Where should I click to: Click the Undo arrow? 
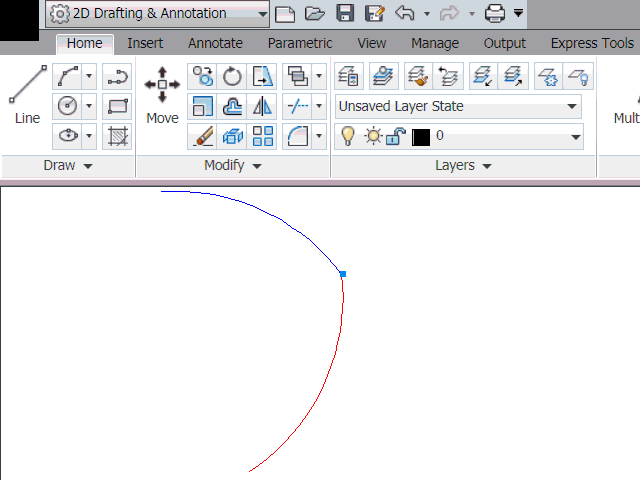click(x=404, y=13)
